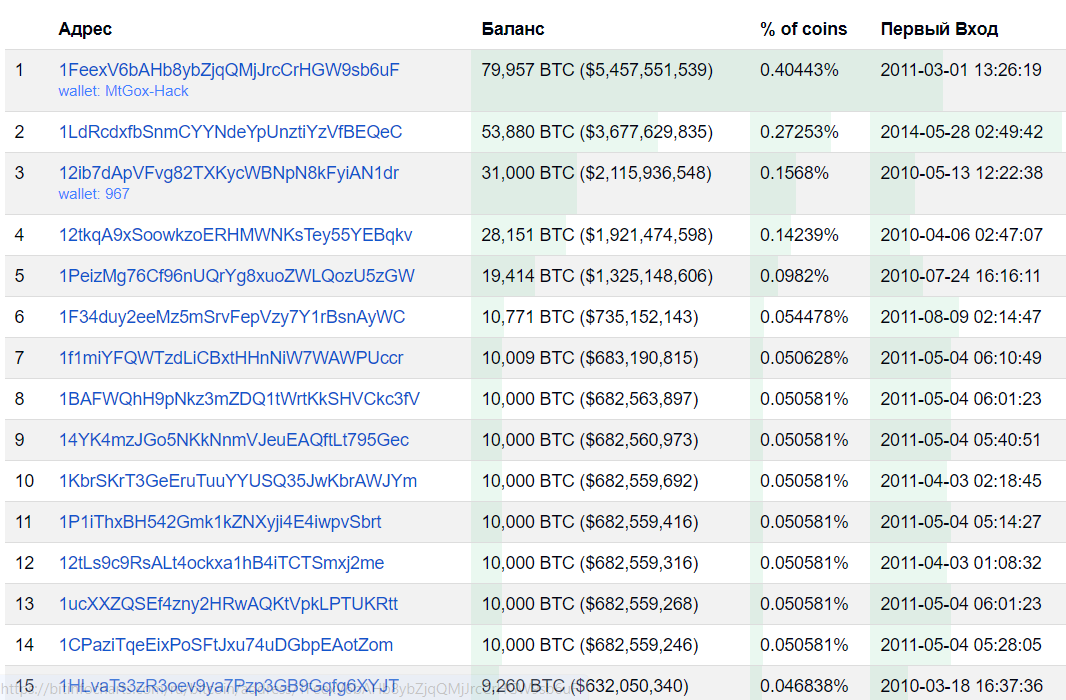The image size is (1066, 700).
Task: Open address 12tLs9c9RsALt4ockxa1hB4iTCTSmxj2me
Action: click(x=221, y=563)
